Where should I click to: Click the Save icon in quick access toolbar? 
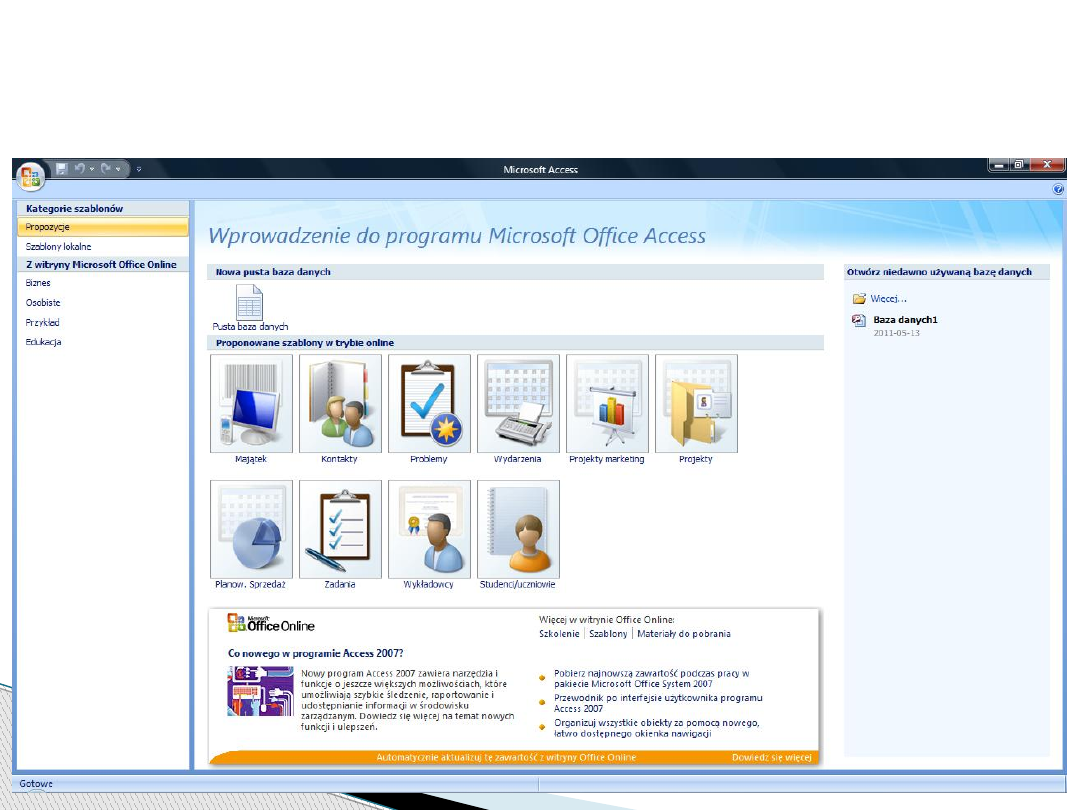coord(61,169)
